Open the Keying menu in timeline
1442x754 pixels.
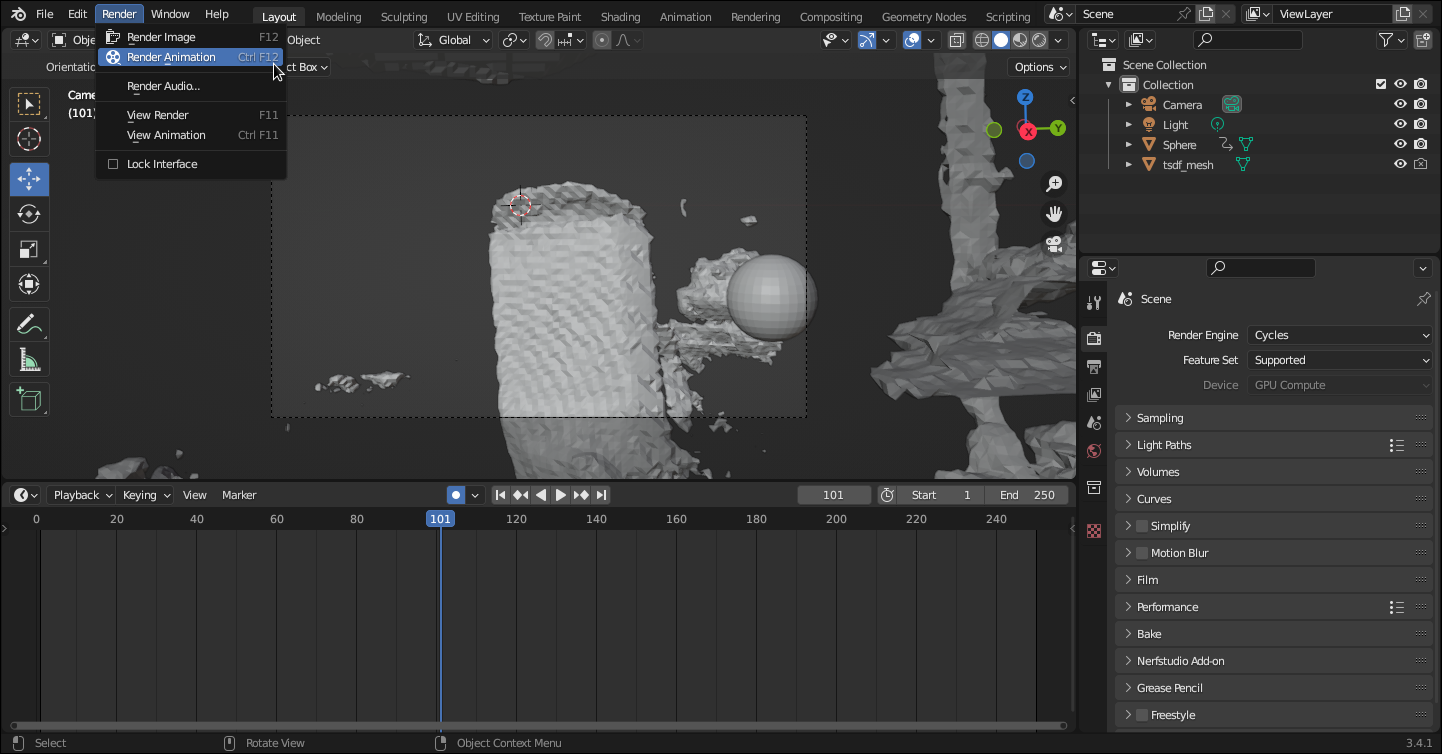click(146, 495)
